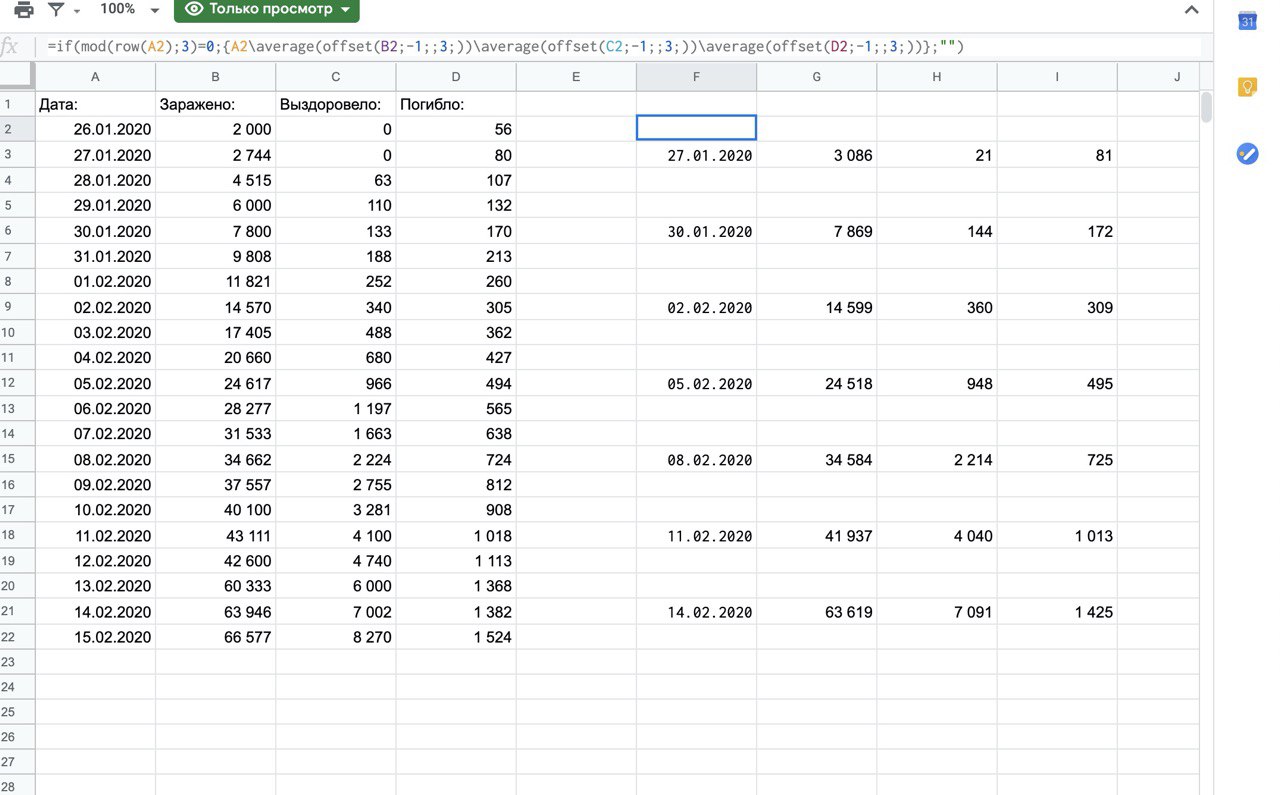Click cell containing 14 599
Viewport: 1280px width, 795px height.
pyautogui.click(x=817, y=307)
